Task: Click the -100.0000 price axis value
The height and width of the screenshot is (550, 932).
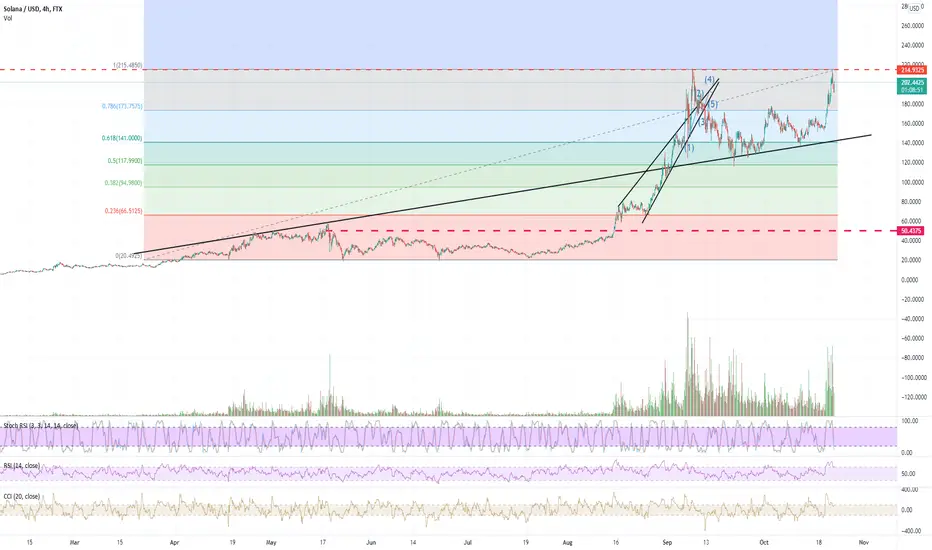Action: pos(913,378)
